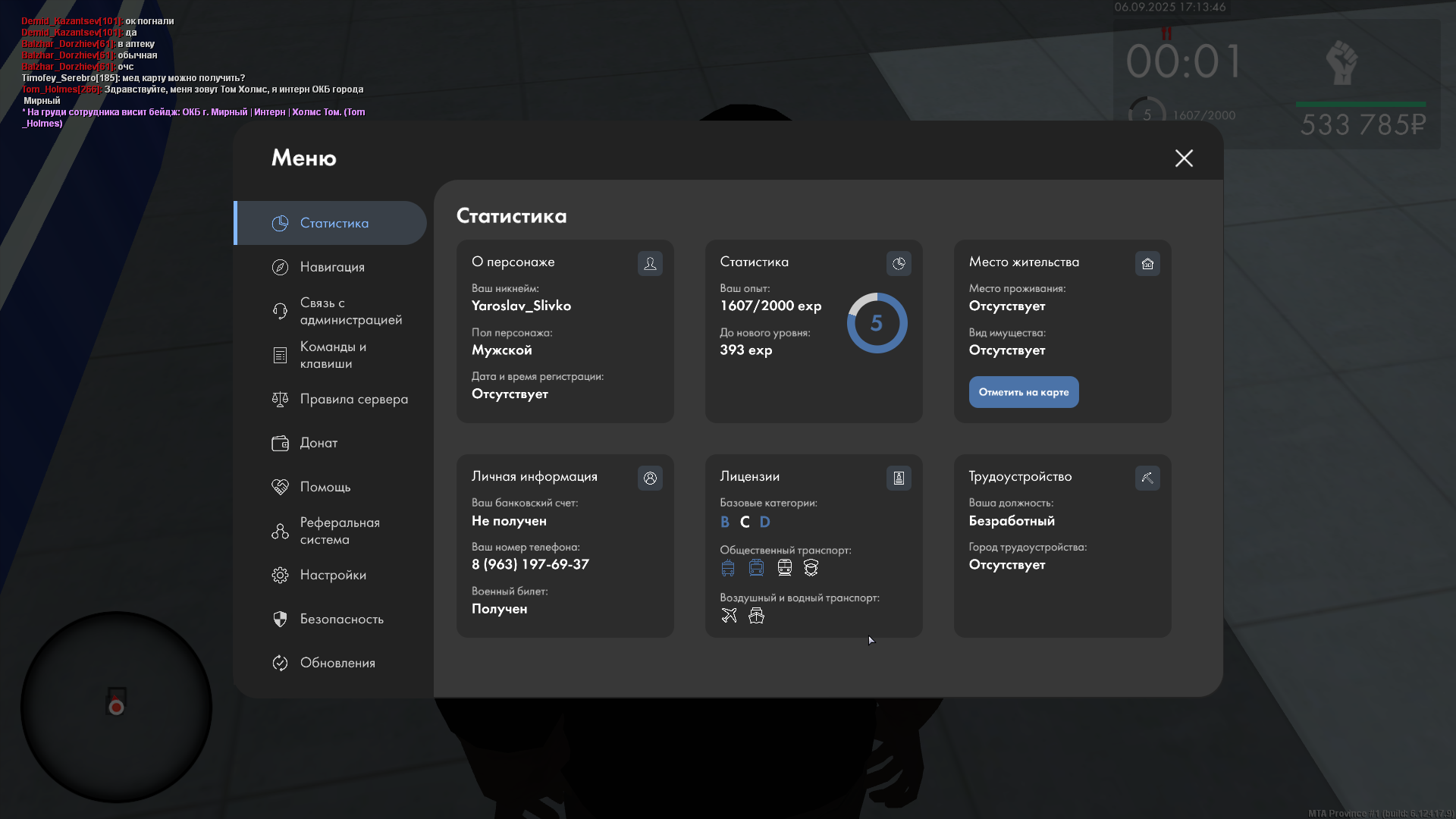Click the Навигация compass icon
The width and height of the screenshot is (1456, 819).
[280, 267]
